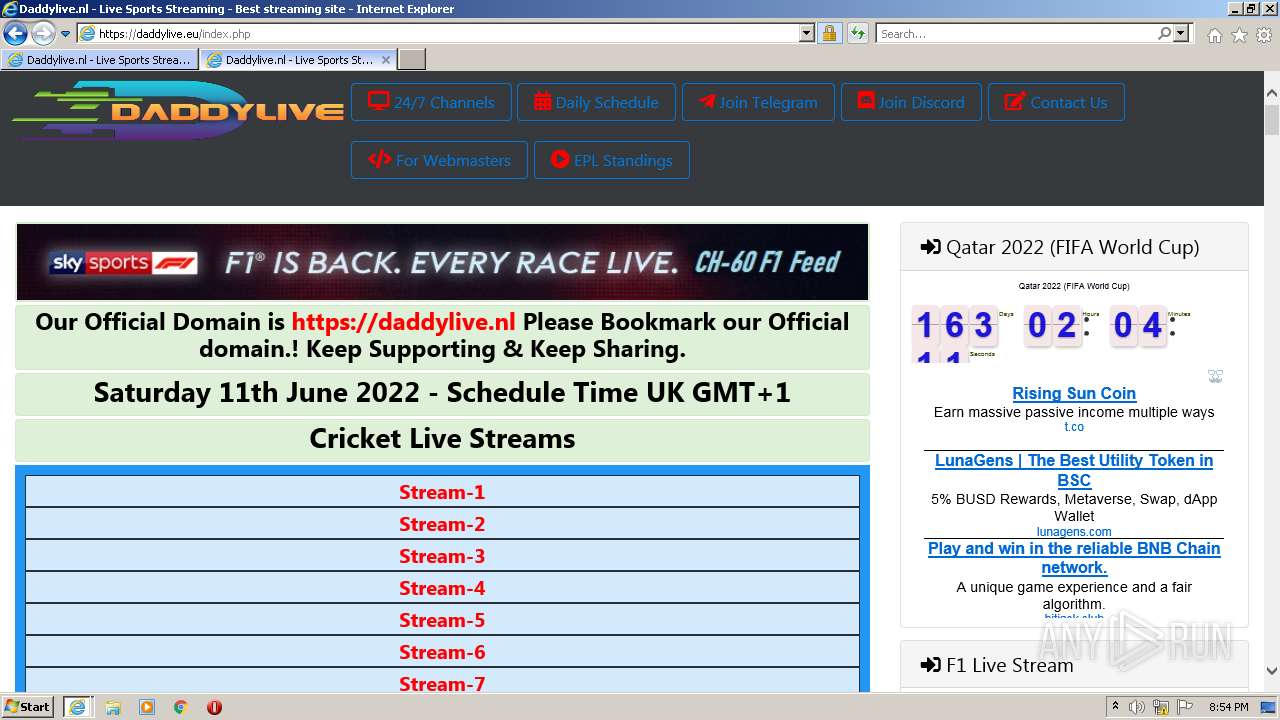Open File Explorer folder from taskbar
The width and height of the screenshot is (1280, 720).
coord(113,707)
